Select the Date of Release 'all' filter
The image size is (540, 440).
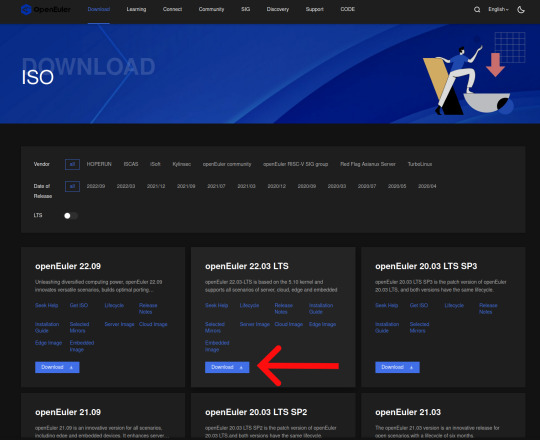(x=72, y=186)
